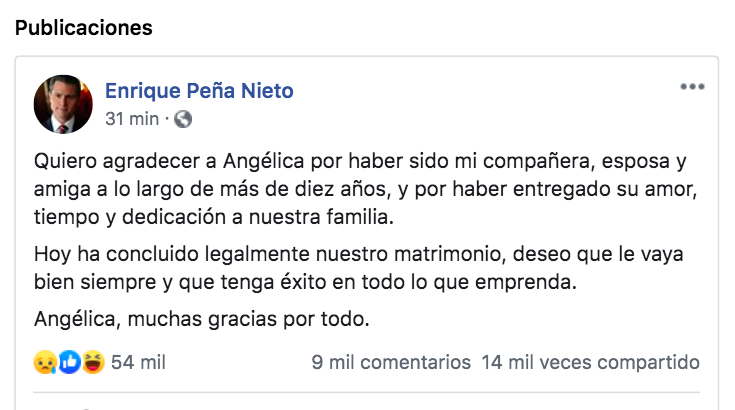Click the blue Like thumbs-up reaction icon
The height and width of the screenshot is (410, 735).
69,362
